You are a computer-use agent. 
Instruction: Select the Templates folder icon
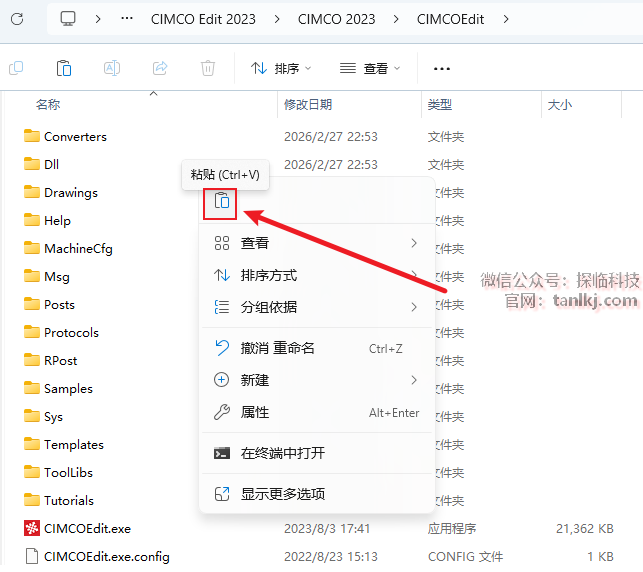click(32, 444)
